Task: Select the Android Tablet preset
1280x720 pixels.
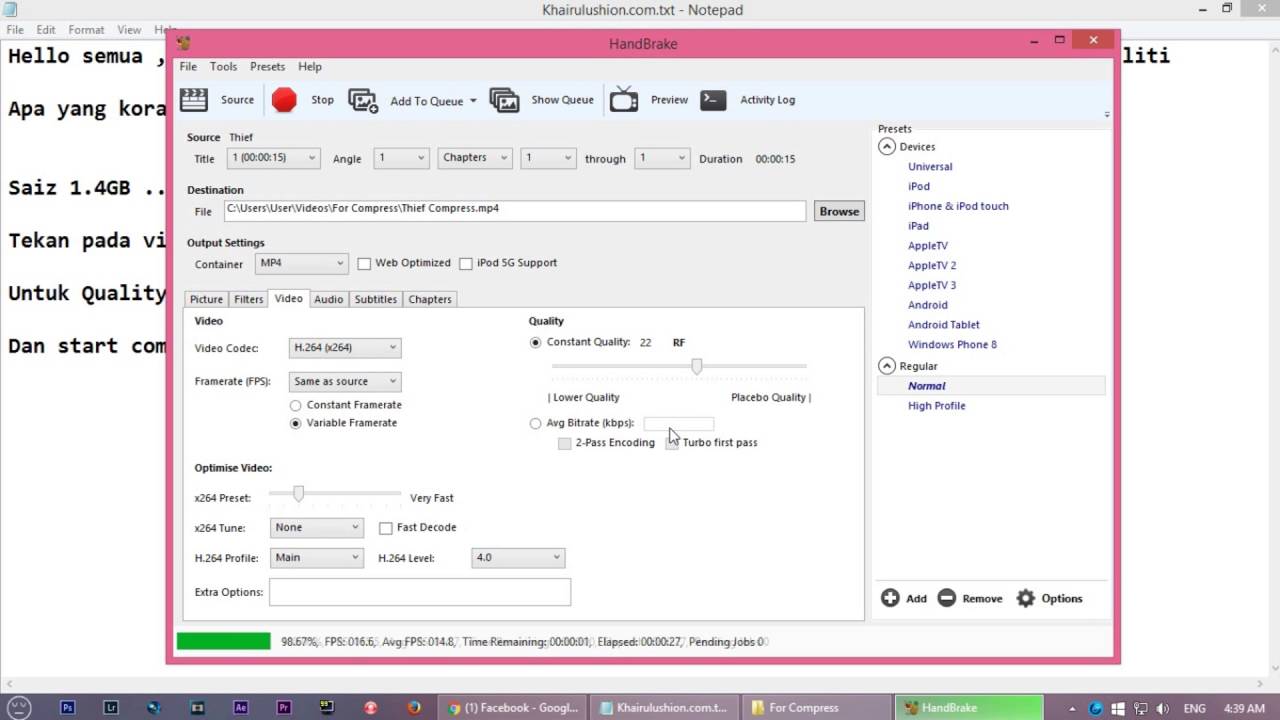Action: (x=944, y=325)
